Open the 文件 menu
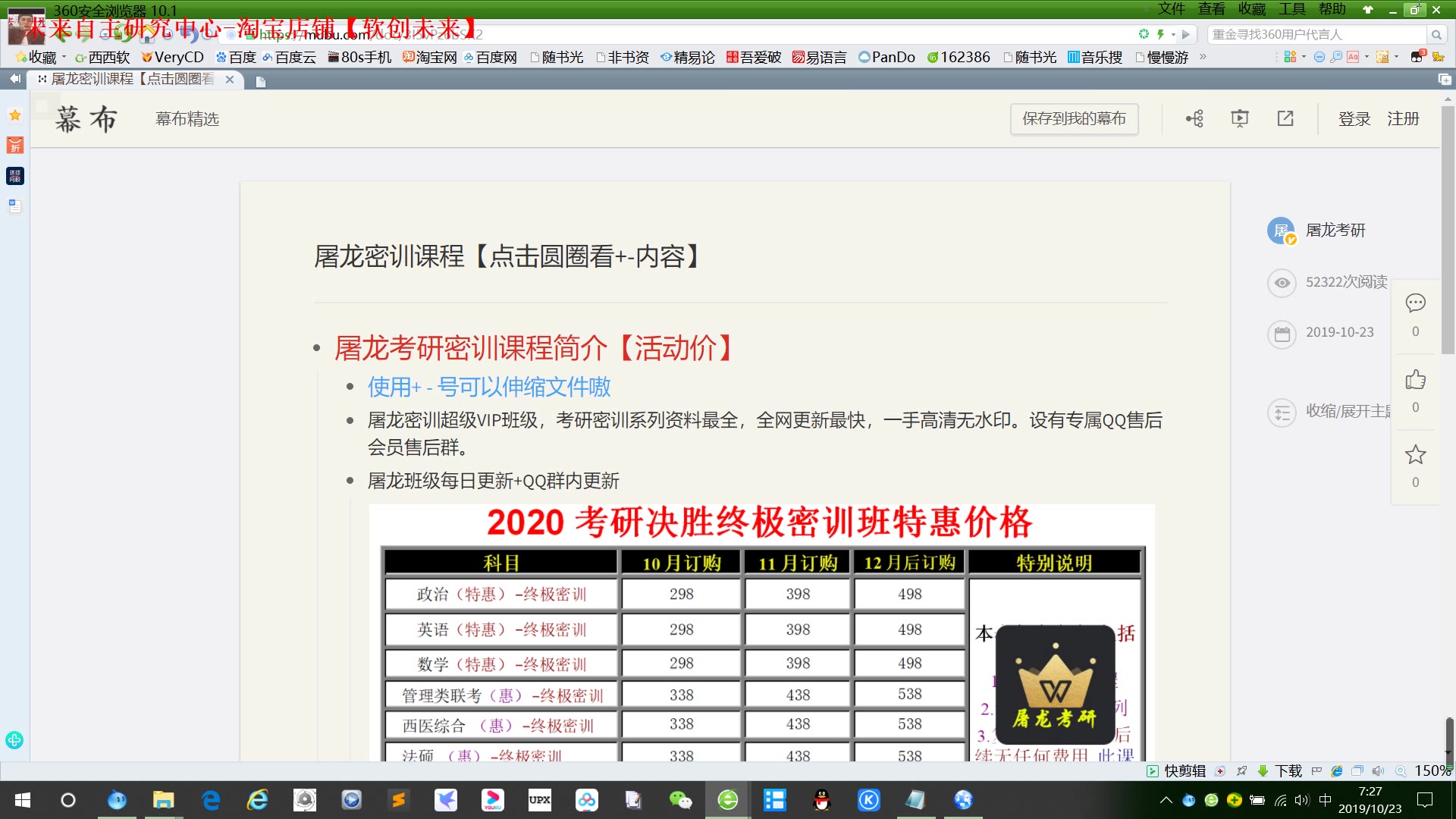Image resolution: width=1456 pixels, height=819 pixels. pyautogui.click(x=1172, y=9)
